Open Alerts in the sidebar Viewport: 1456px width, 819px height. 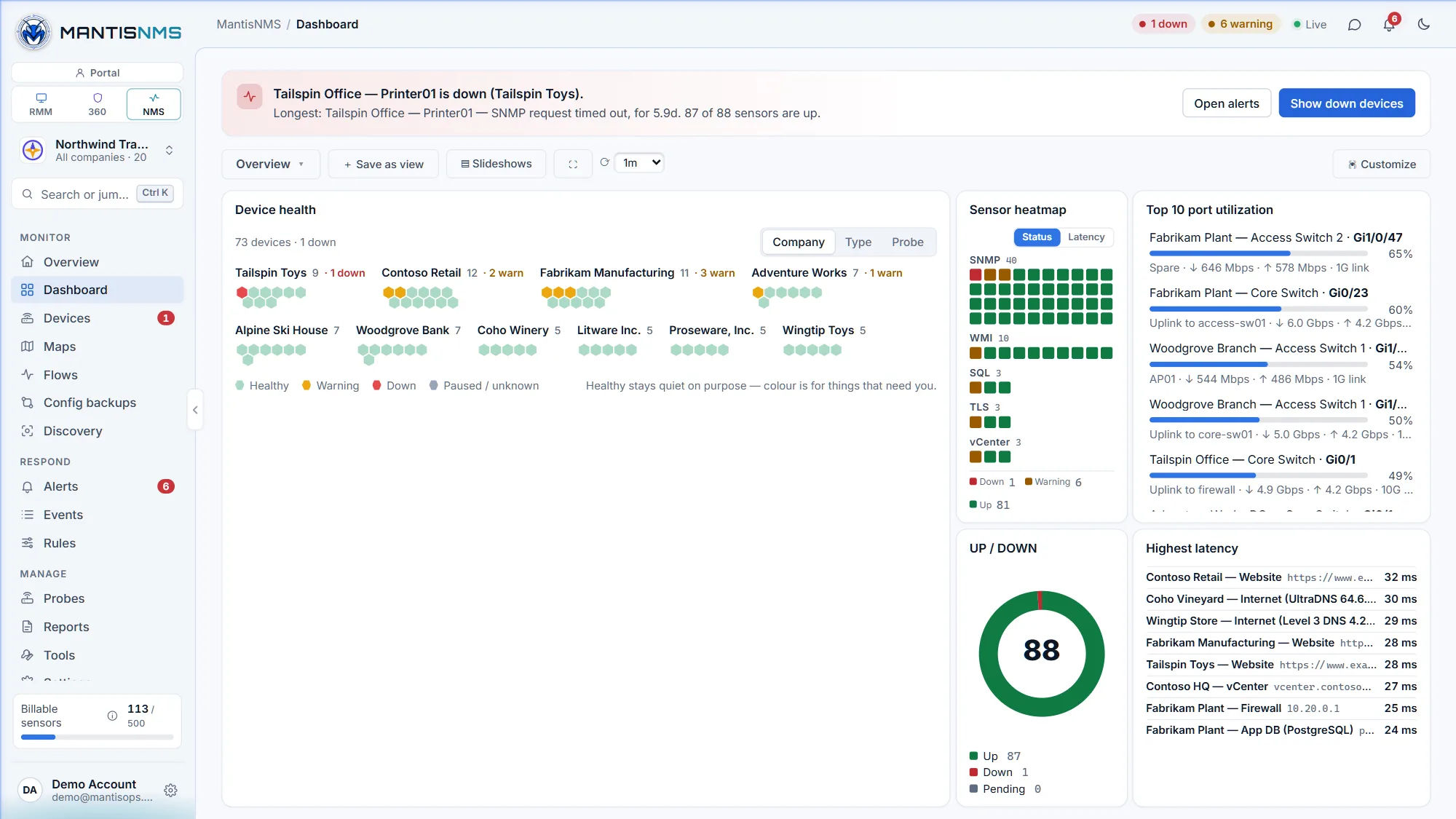click(98, 486)
